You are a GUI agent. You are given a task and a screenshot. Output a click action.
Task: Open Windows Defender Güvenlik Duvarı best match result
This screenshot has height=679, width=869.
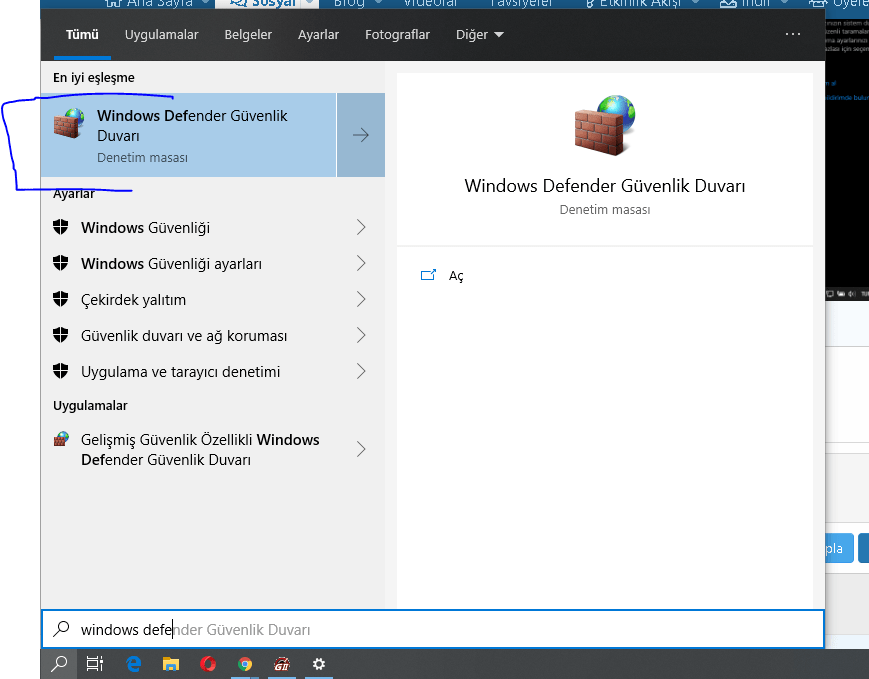[188, 135]
